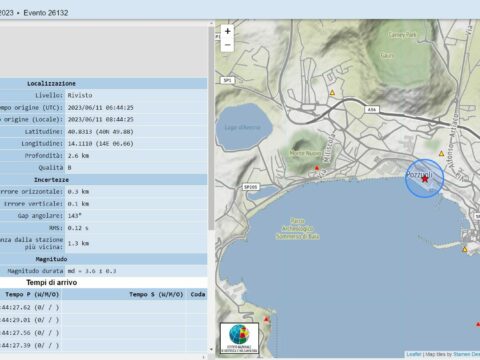This screenshot has width=480, height=360.
Task: Select the red triangle station near Monte Nuovo
Action: tap(317, 168)
